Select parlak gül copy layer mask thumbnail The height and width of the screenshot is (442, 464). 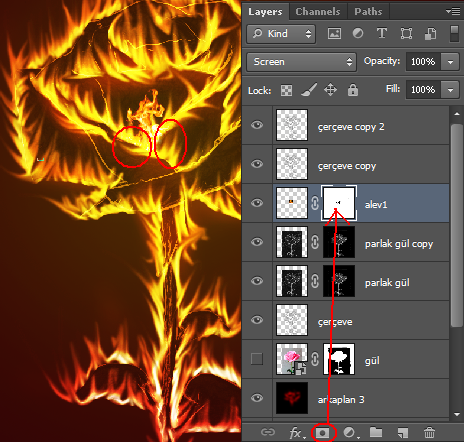tap(339, 242)
